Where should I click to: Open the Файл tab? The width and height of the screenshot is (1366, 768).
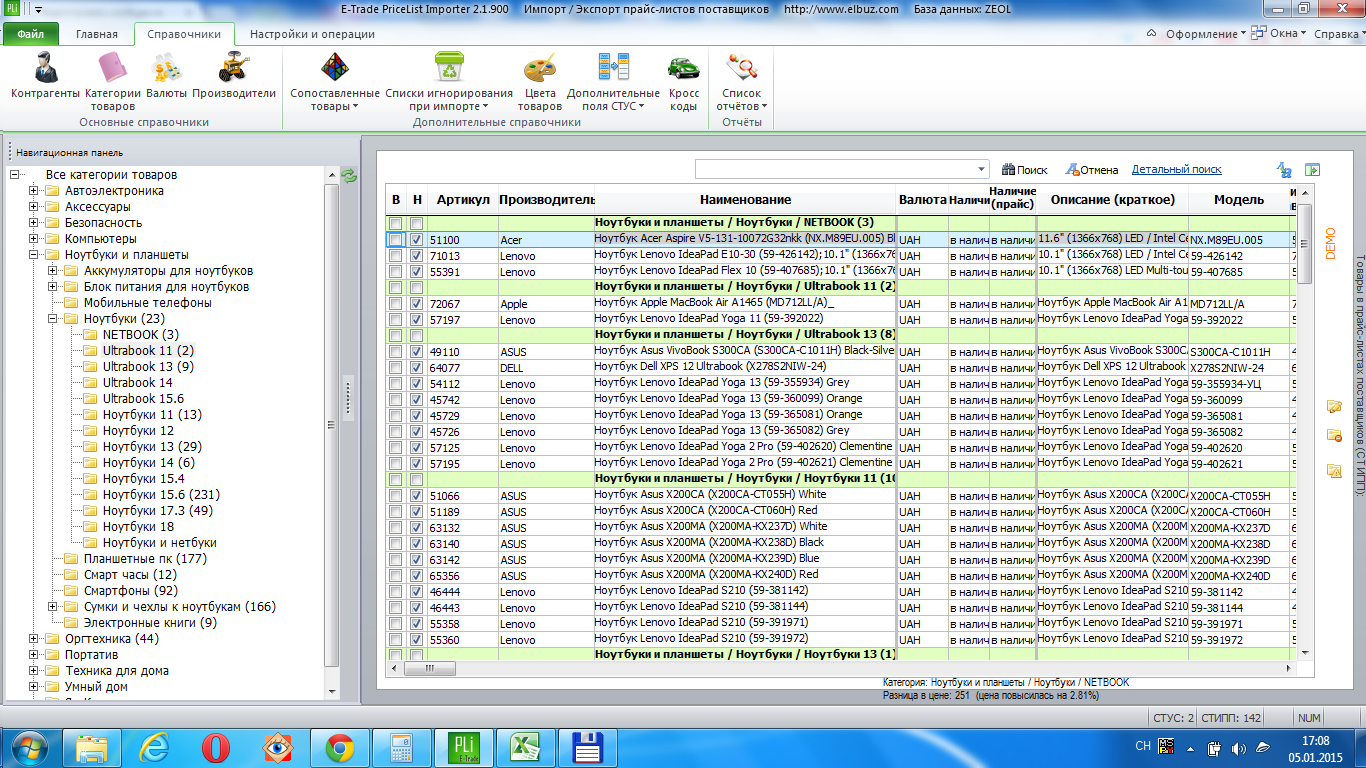(31, 34)
